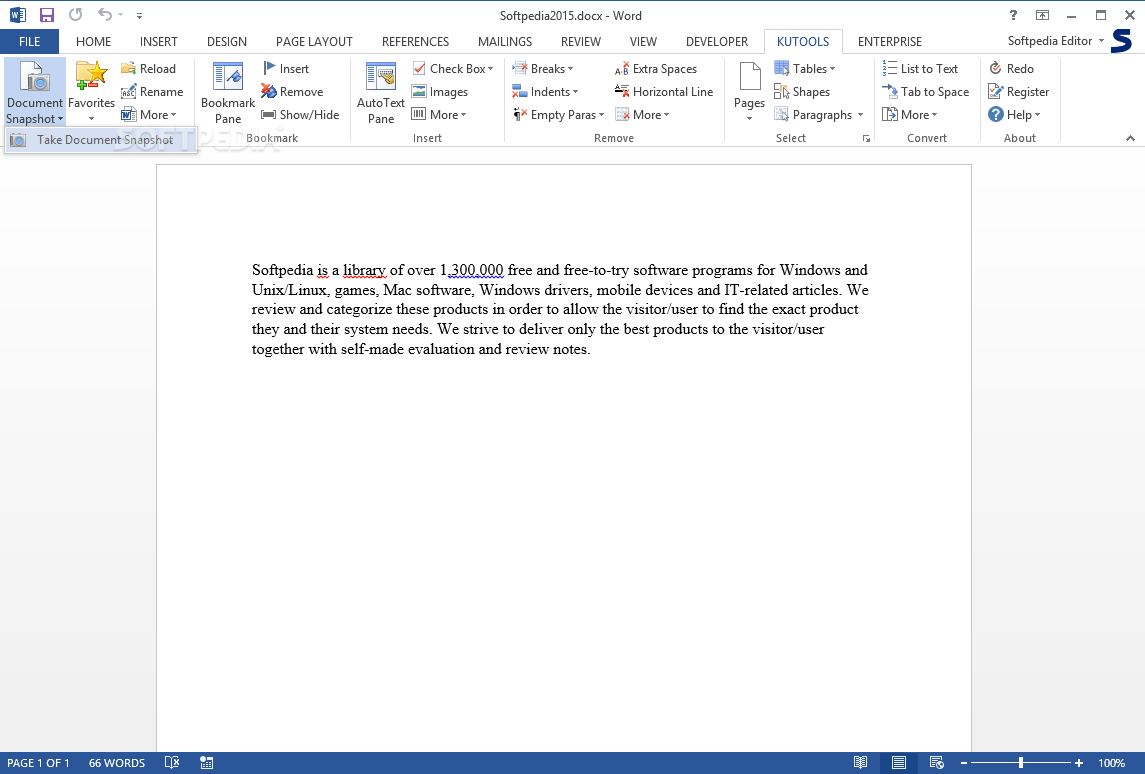Click the Reload group icon
The width and height of the screenshot is (1145, 774).
pyautogui.click(x=129, y=69)
